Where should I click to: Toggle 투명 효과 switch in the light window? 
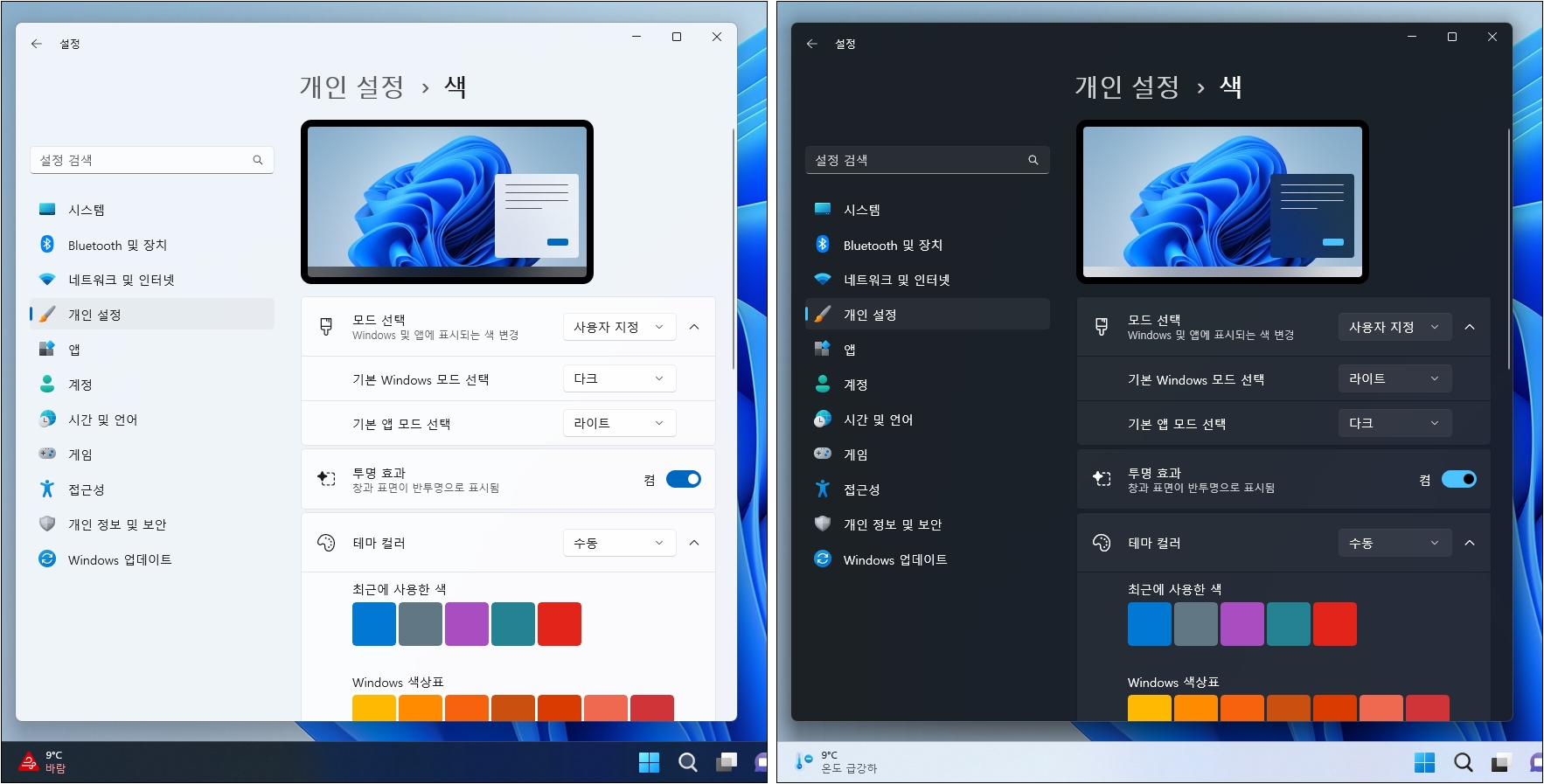pos(684,479)
